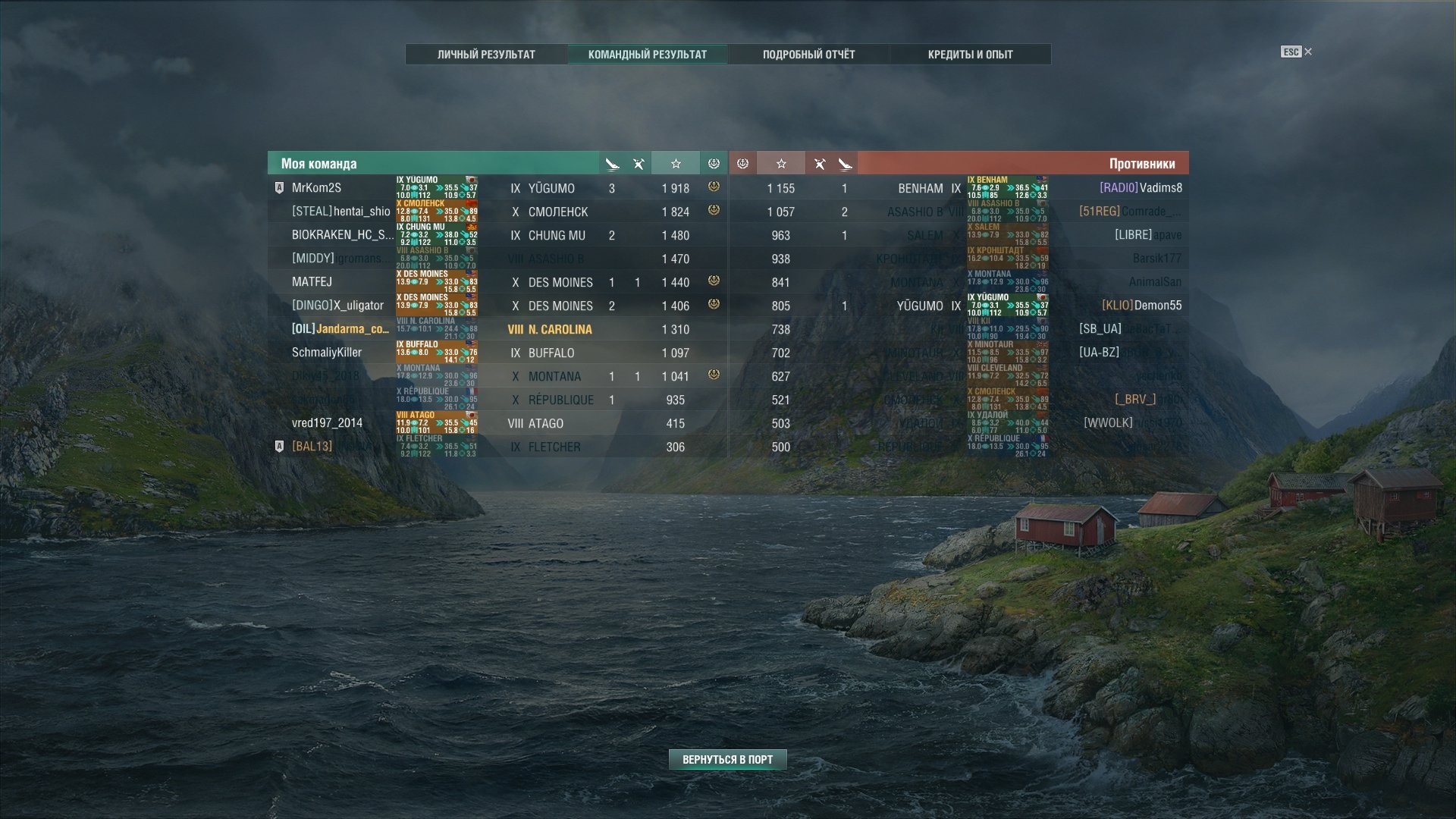Click the division badge beside [BAL13] player
This screenshot has height=819, width=1456.
(x=279, y=447)
